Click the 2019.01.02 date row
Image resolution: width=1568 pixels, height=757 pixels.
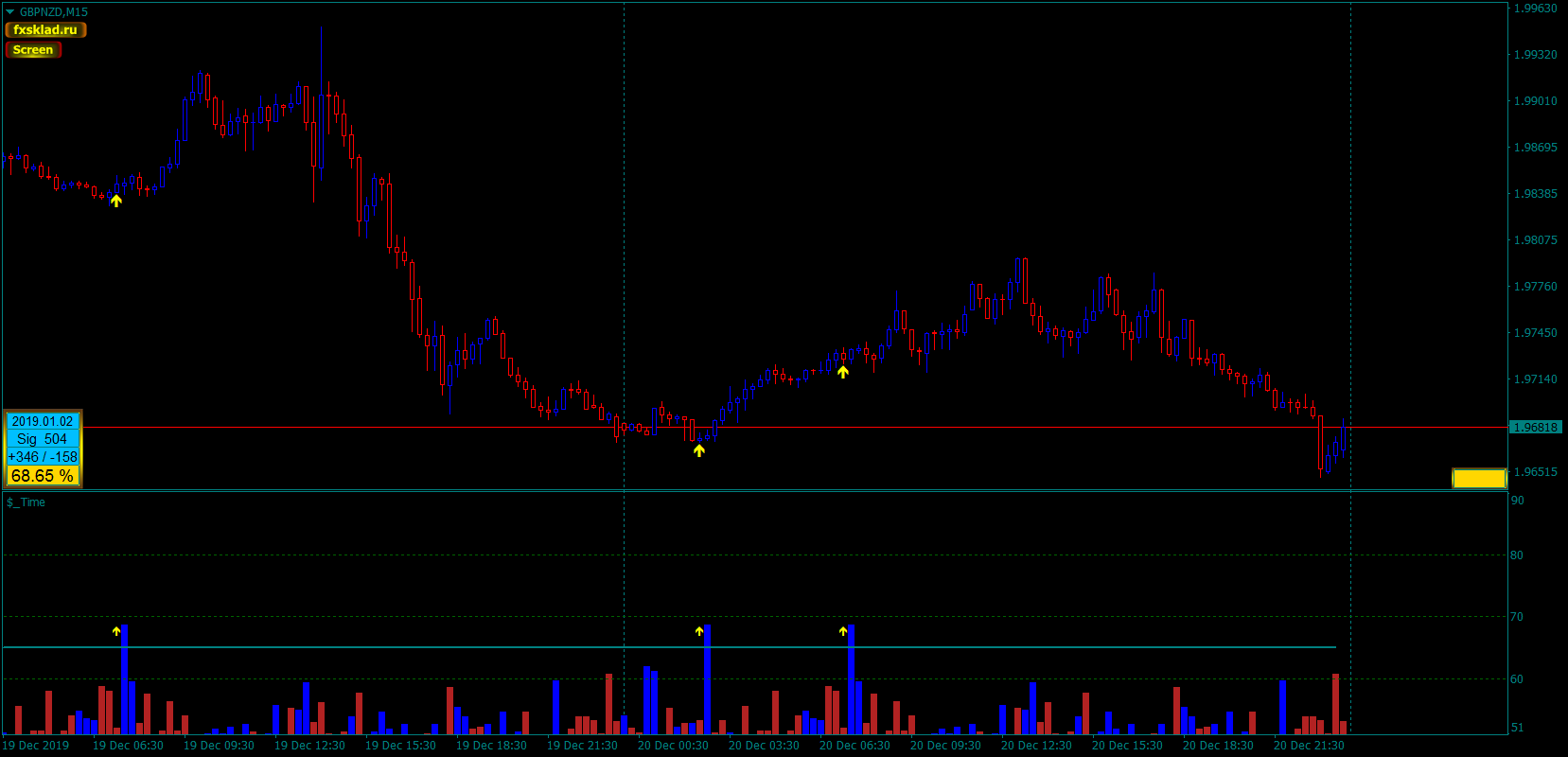pos(43,421)
